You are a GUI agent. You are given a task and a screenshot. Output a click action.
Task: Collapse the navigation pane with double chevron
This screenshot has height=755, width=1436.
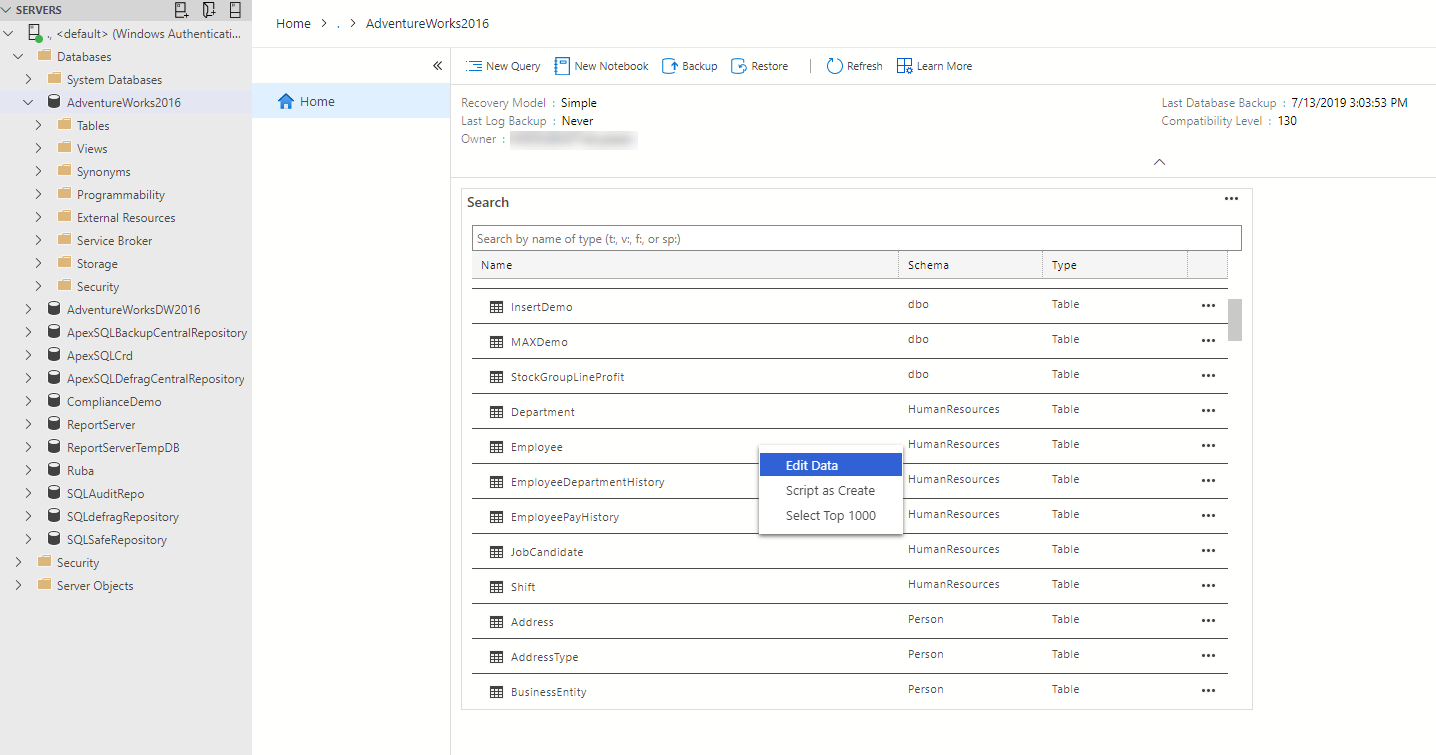(437, 66)
